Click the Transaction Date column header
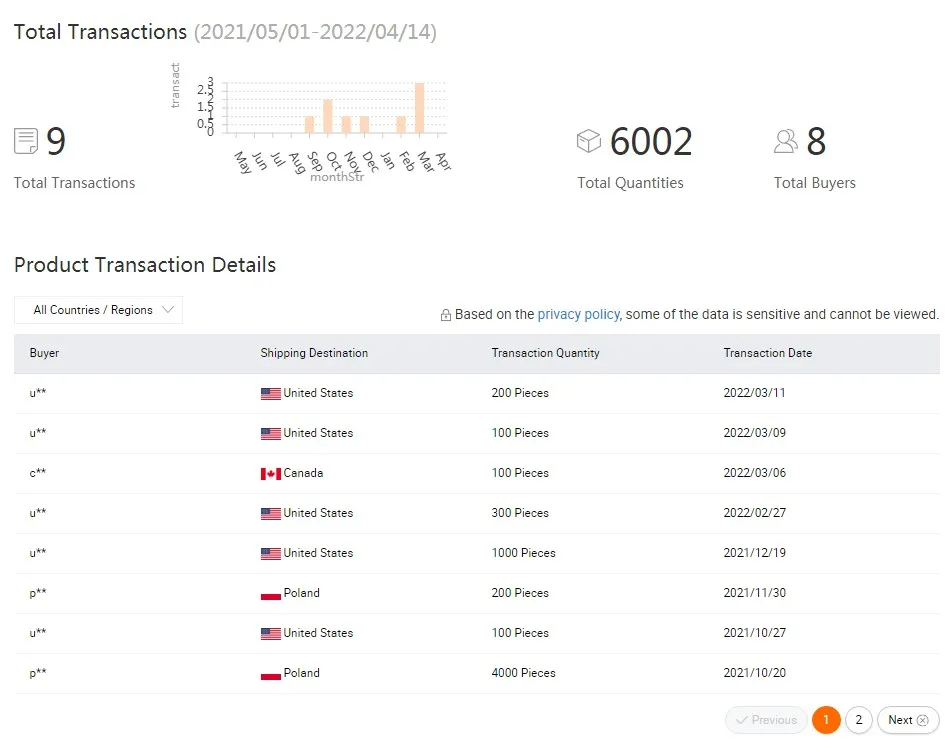 pyautogui.click(x=767, y=353)
